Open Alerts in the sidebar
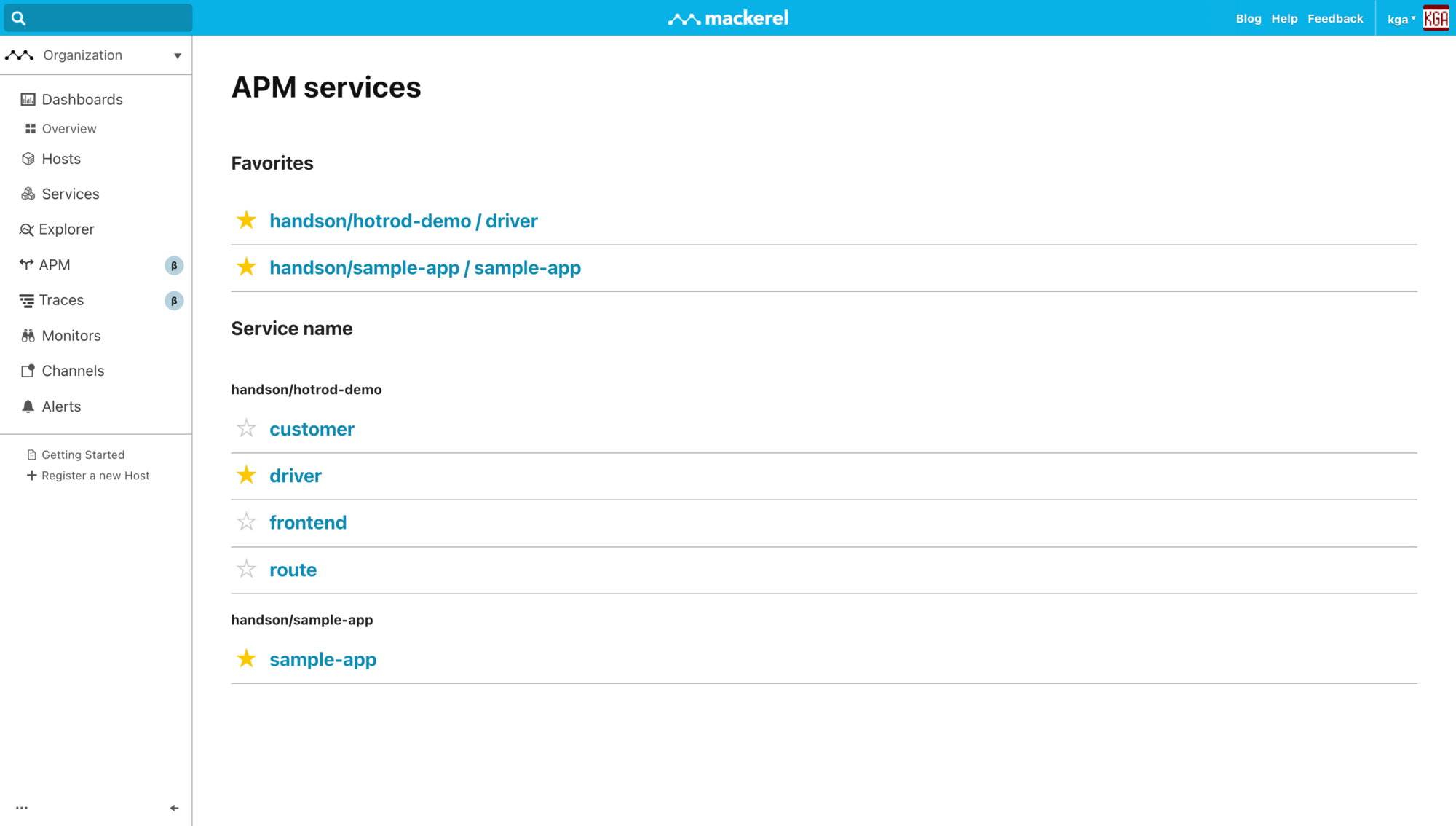 [61, 406]
